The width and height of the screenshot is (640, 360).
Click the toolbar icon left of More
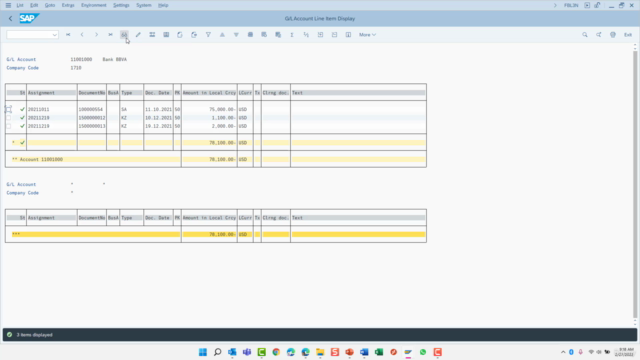pyautogui.click(x=348, y=35)
